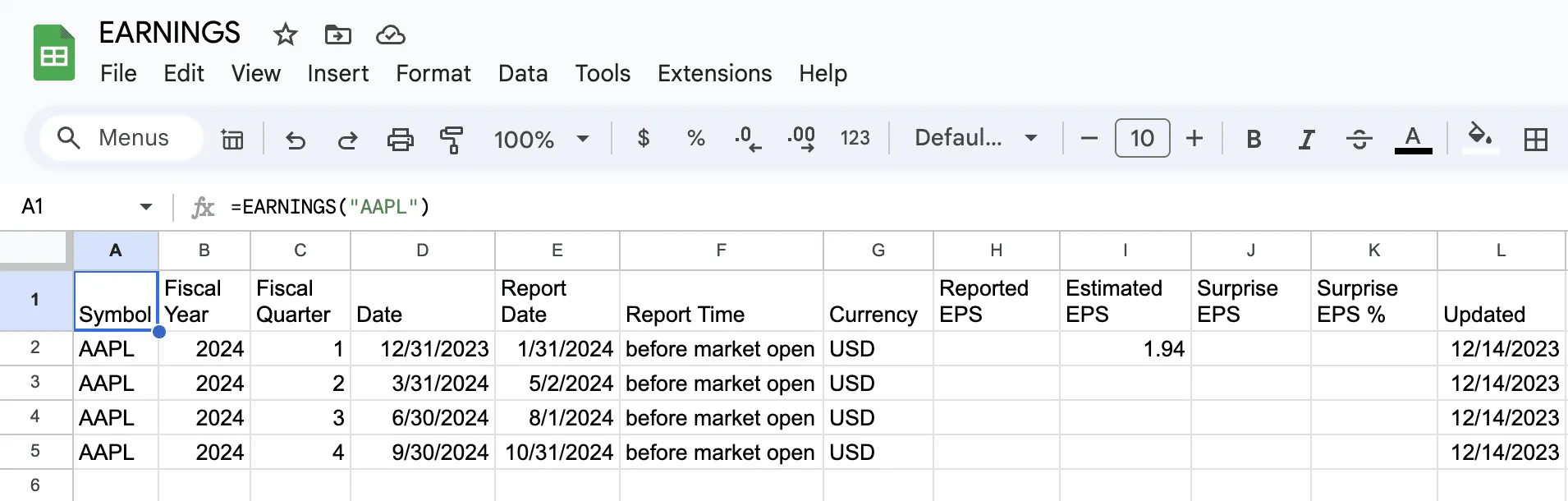Select column L header
Viewport: 1568px width, 501px height.
click(x=1501, y=250)
